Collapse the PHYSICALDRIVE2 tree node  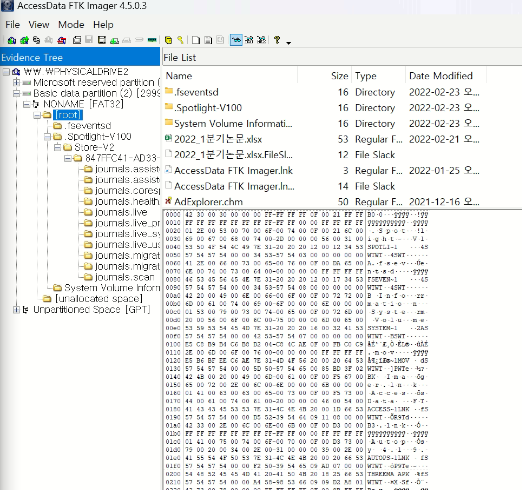tap(6, 72)
